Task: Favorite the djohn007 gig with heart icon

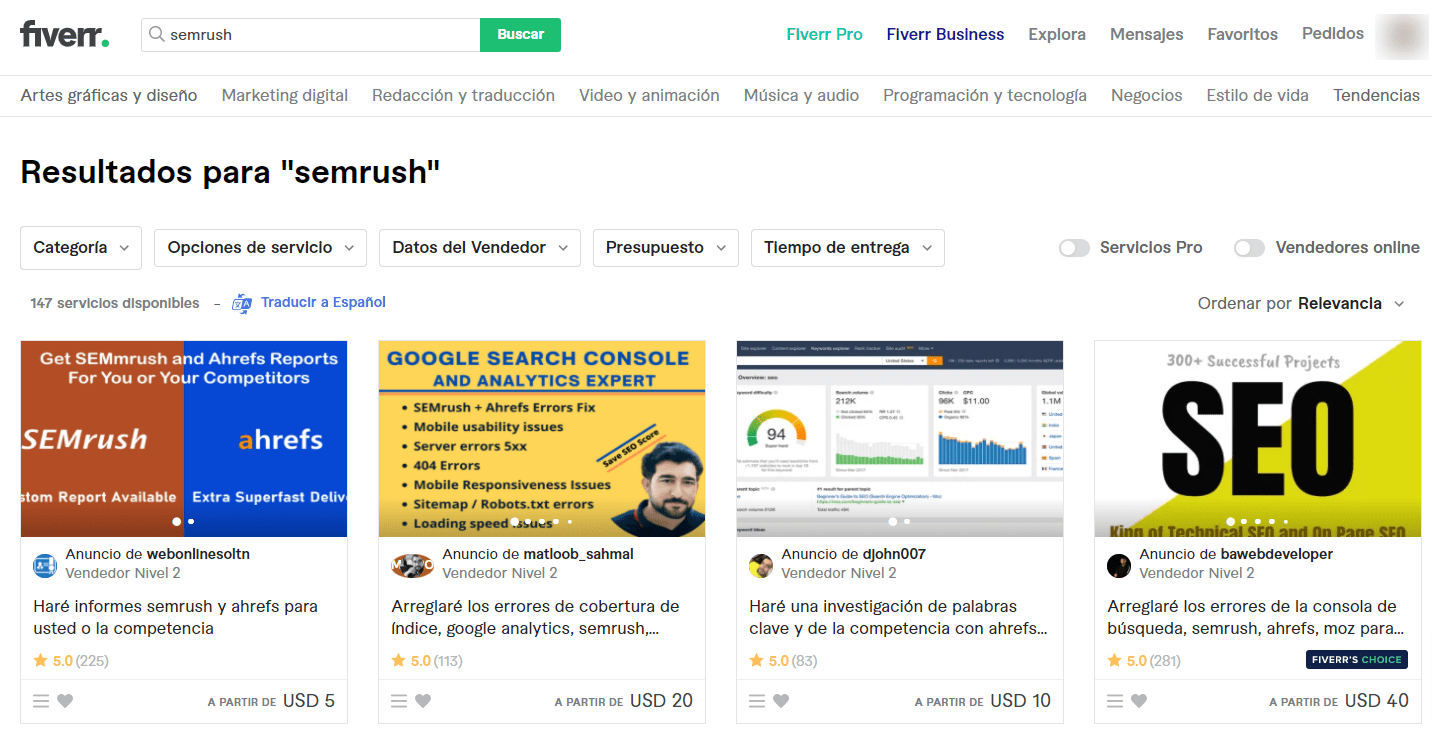Action: 781,701
